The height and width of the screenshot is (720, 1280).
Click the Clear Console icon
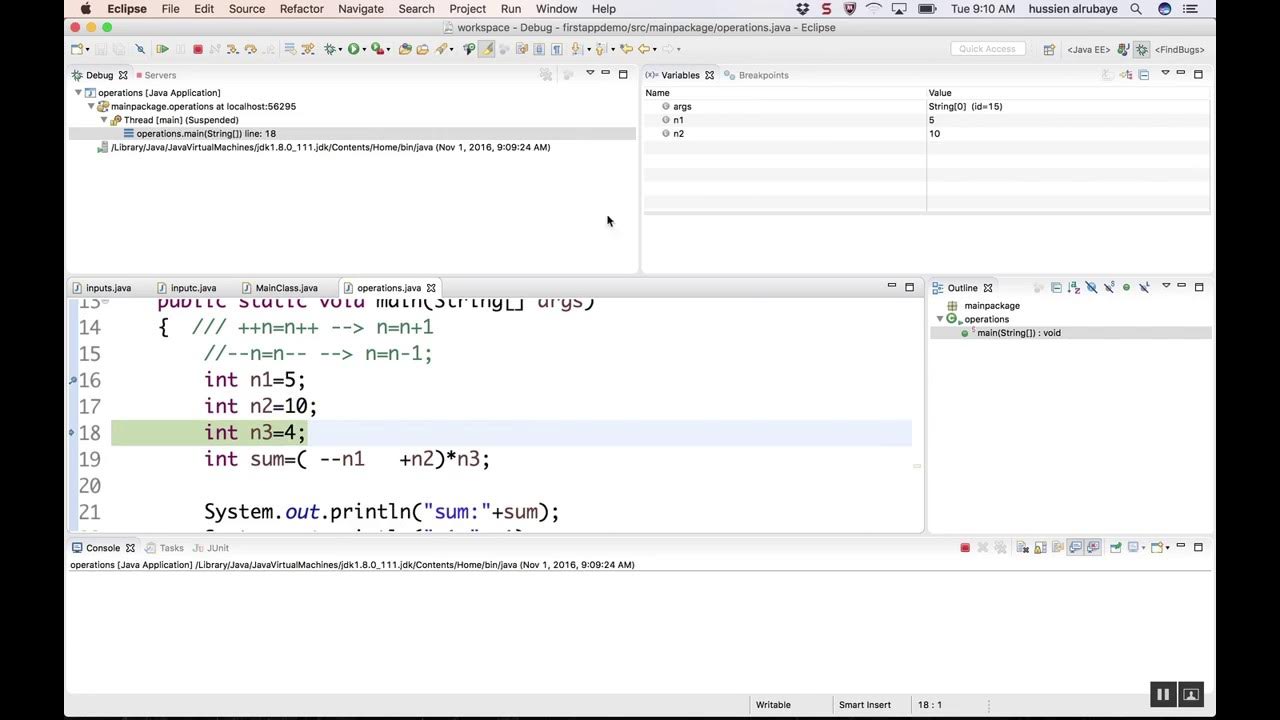point(1023,547)
